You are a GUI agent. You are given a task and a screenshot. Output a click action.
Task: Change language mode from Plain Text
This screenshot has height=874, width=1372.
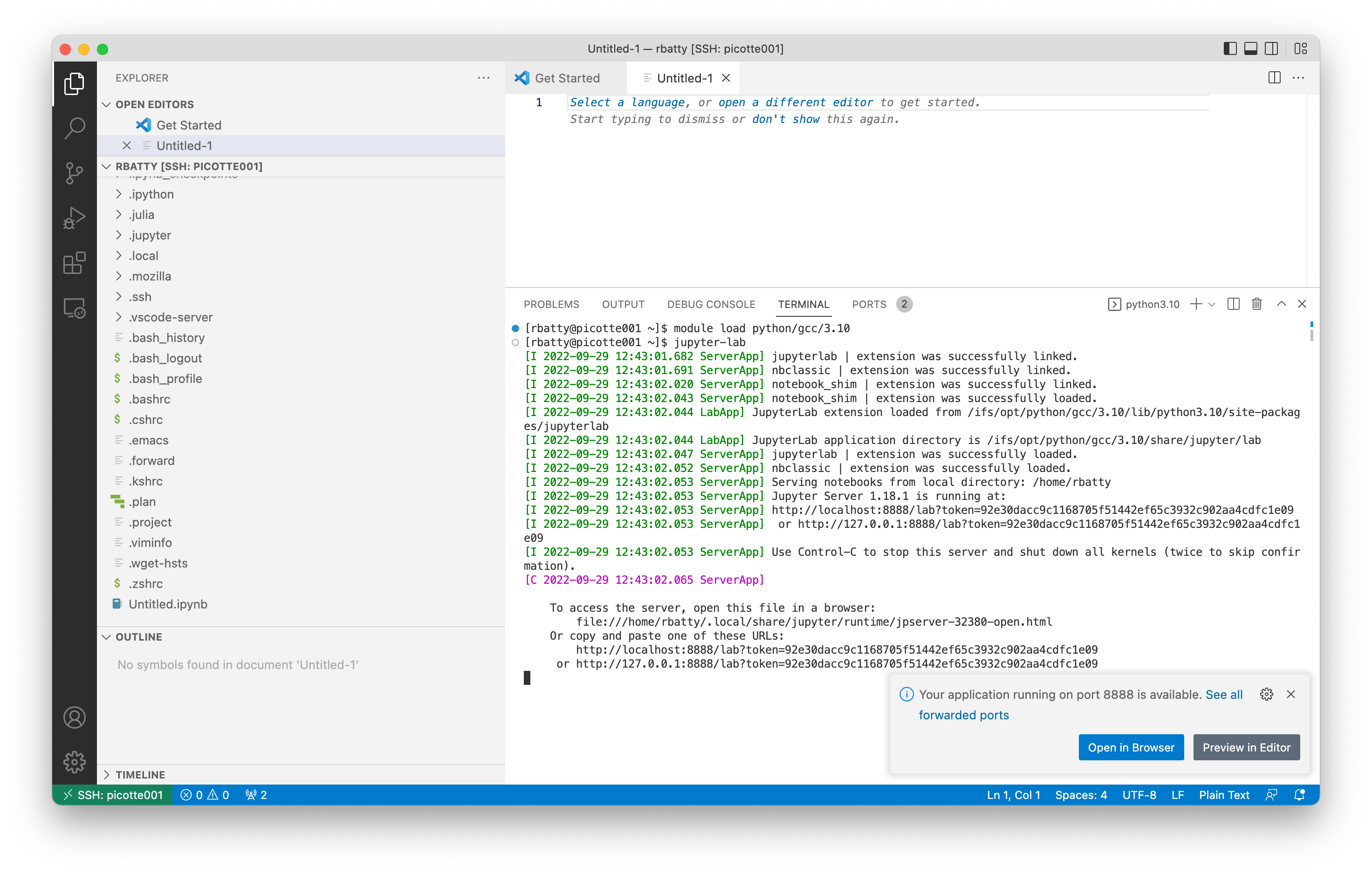[x=1224, y=795]
